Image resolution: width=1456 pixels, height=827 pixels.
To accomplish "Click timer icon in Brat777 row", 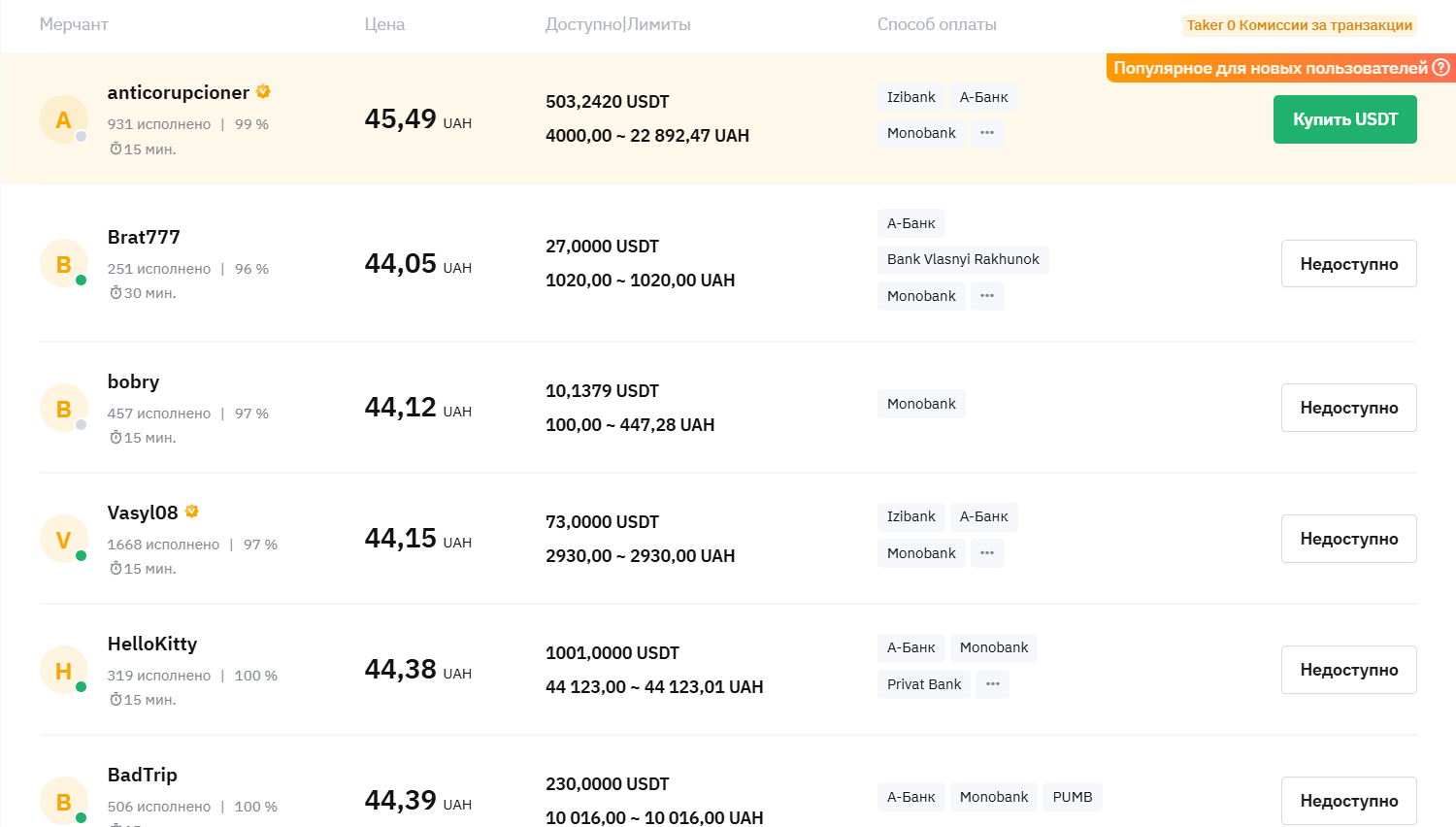I will tap(116, 293).
